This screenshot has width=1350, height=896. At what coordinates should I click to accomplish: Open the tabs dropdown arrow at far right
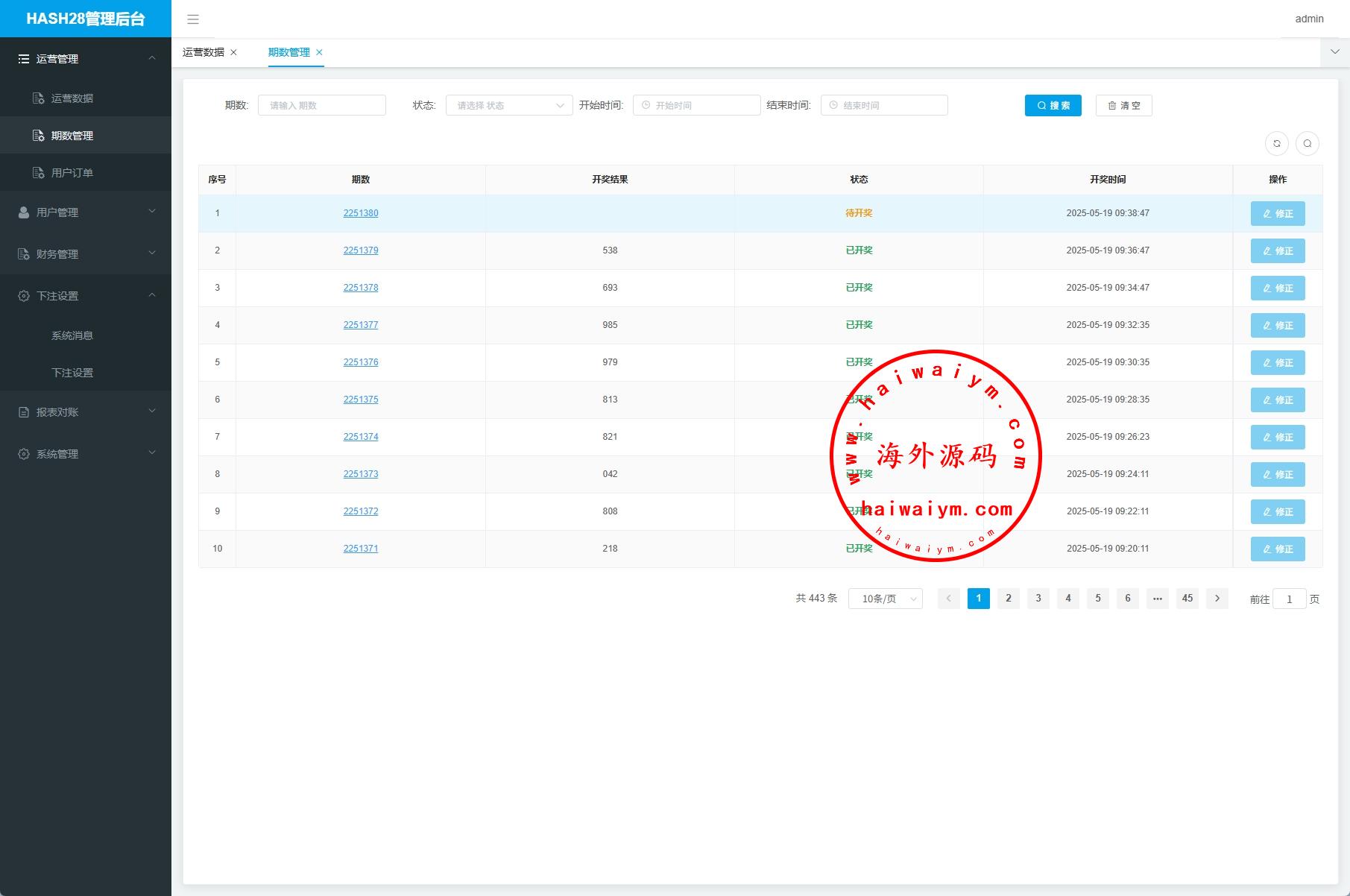(1334, 52)
